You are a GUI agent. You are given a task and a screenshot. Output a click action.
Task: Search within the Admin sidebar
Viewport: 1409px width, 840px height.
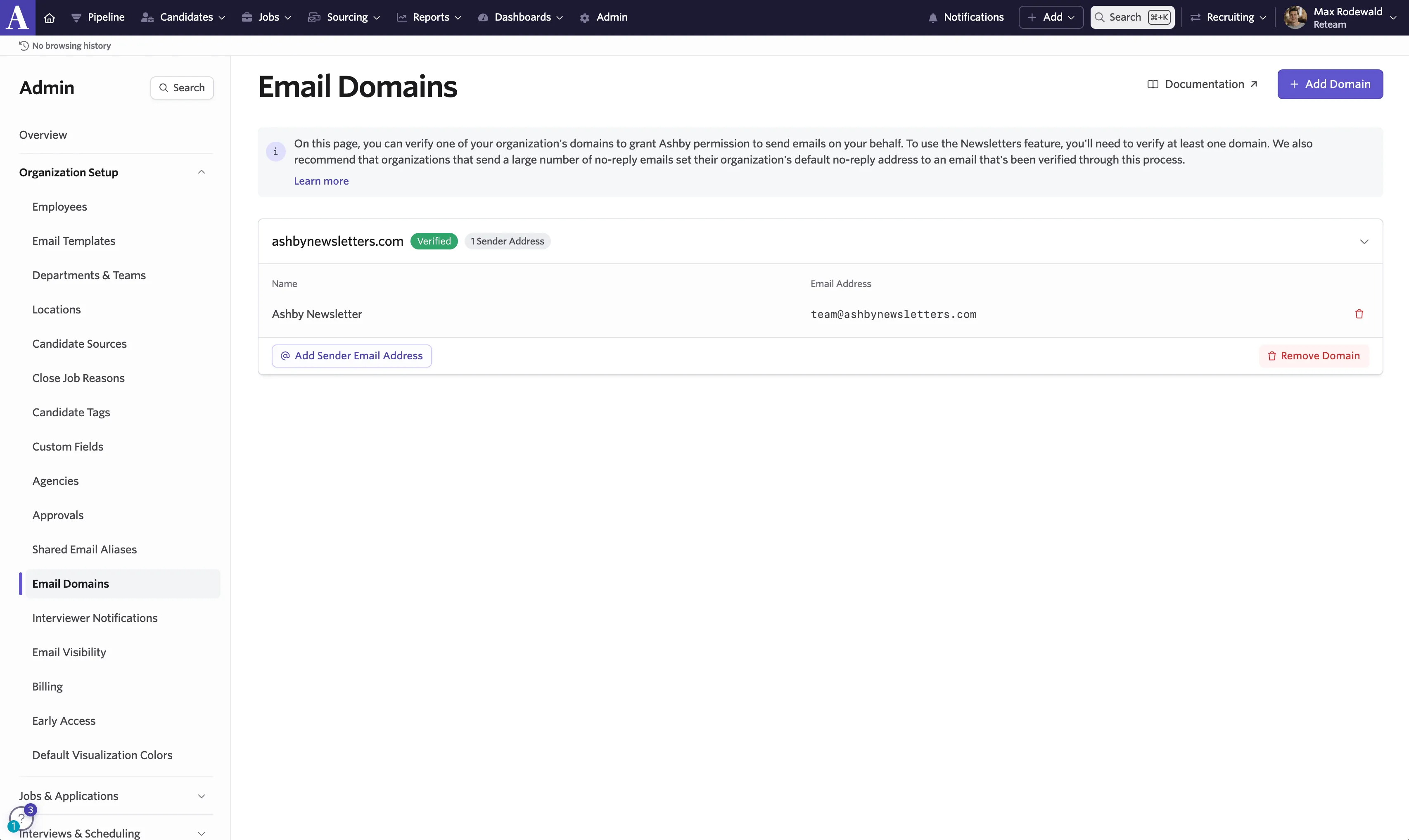coord(182,88)
